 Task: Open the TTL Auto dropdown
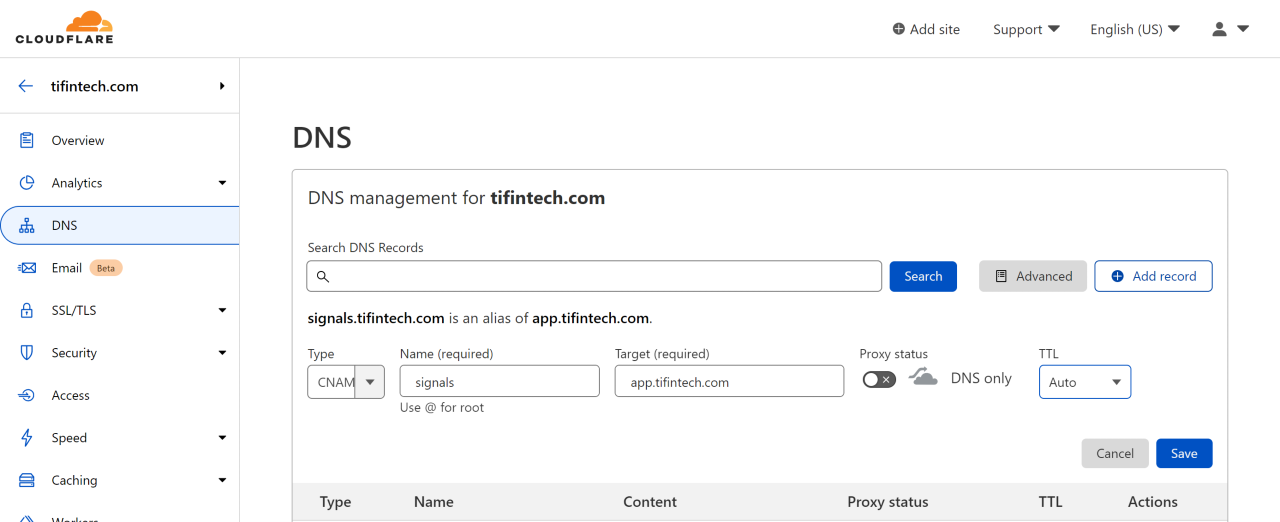[1085, 382]
